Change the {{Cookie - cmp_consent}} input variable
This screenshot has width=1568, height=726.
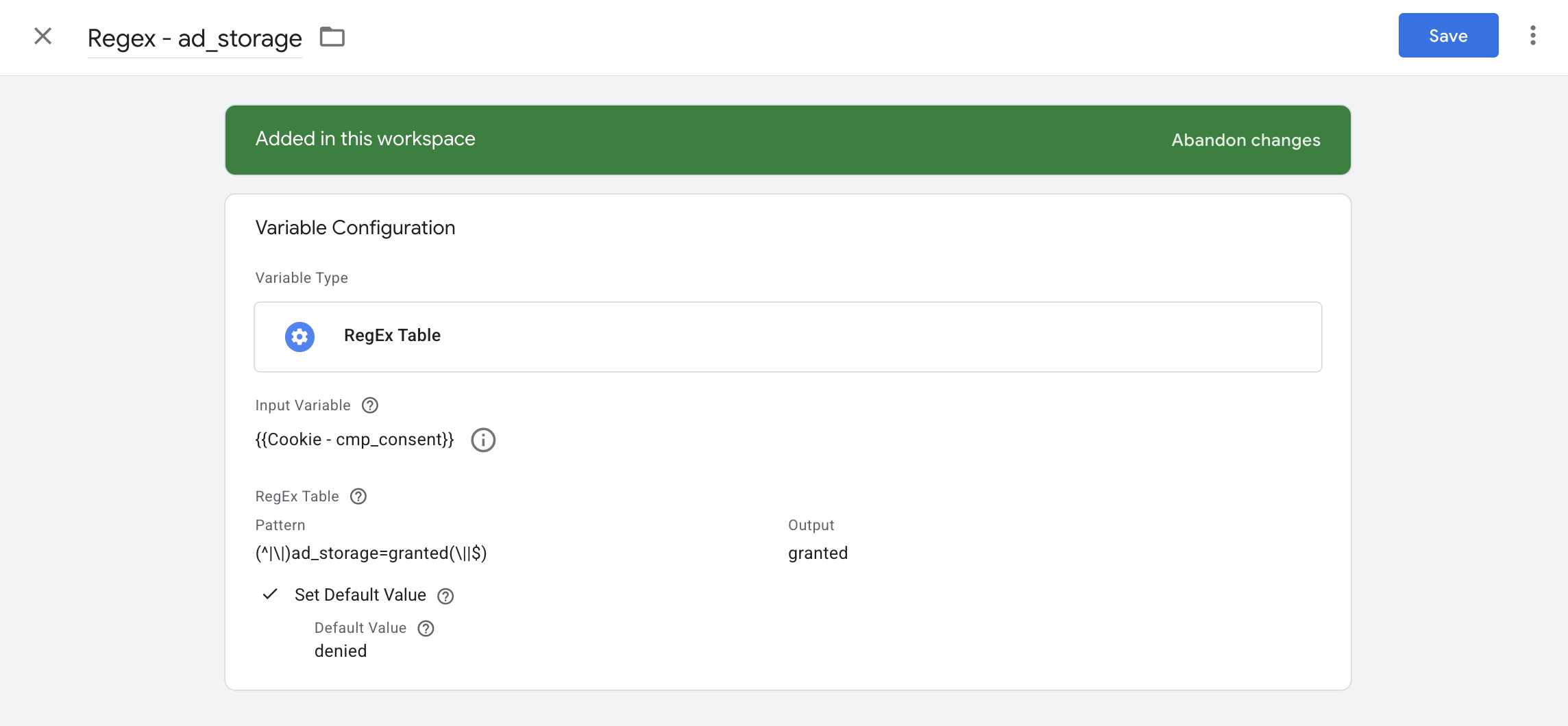354,439
